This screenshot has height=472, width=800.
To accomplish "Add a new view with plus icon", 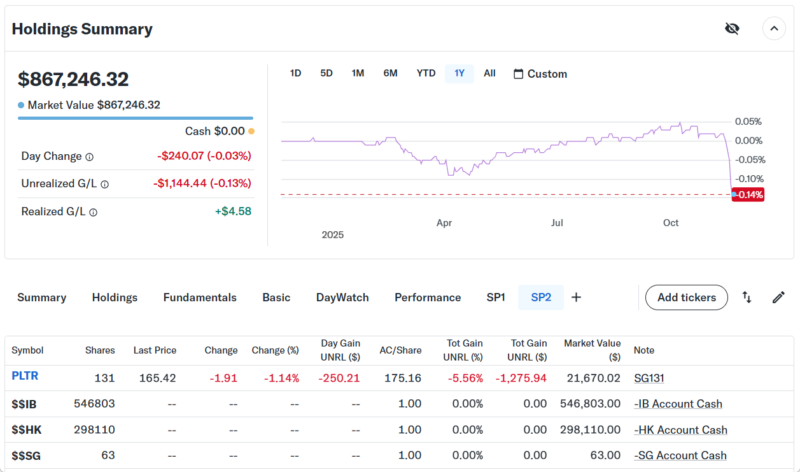I will [x=576, y=297].
